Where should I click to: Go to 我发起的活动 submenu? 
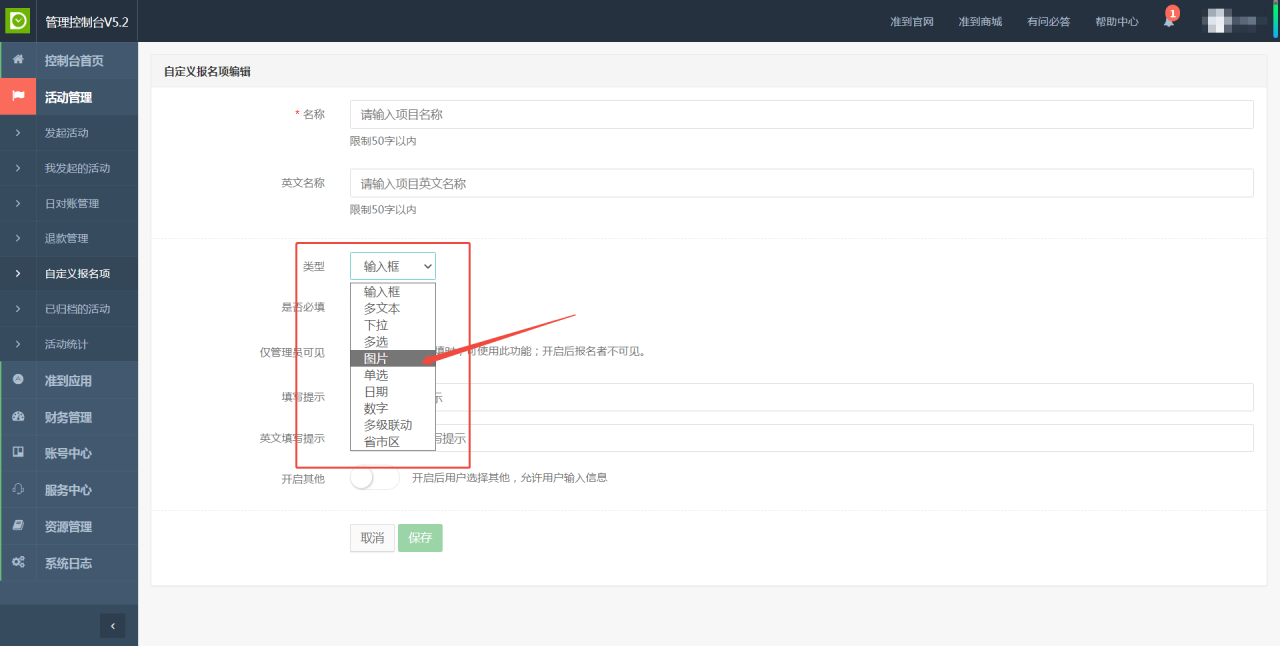77,168
